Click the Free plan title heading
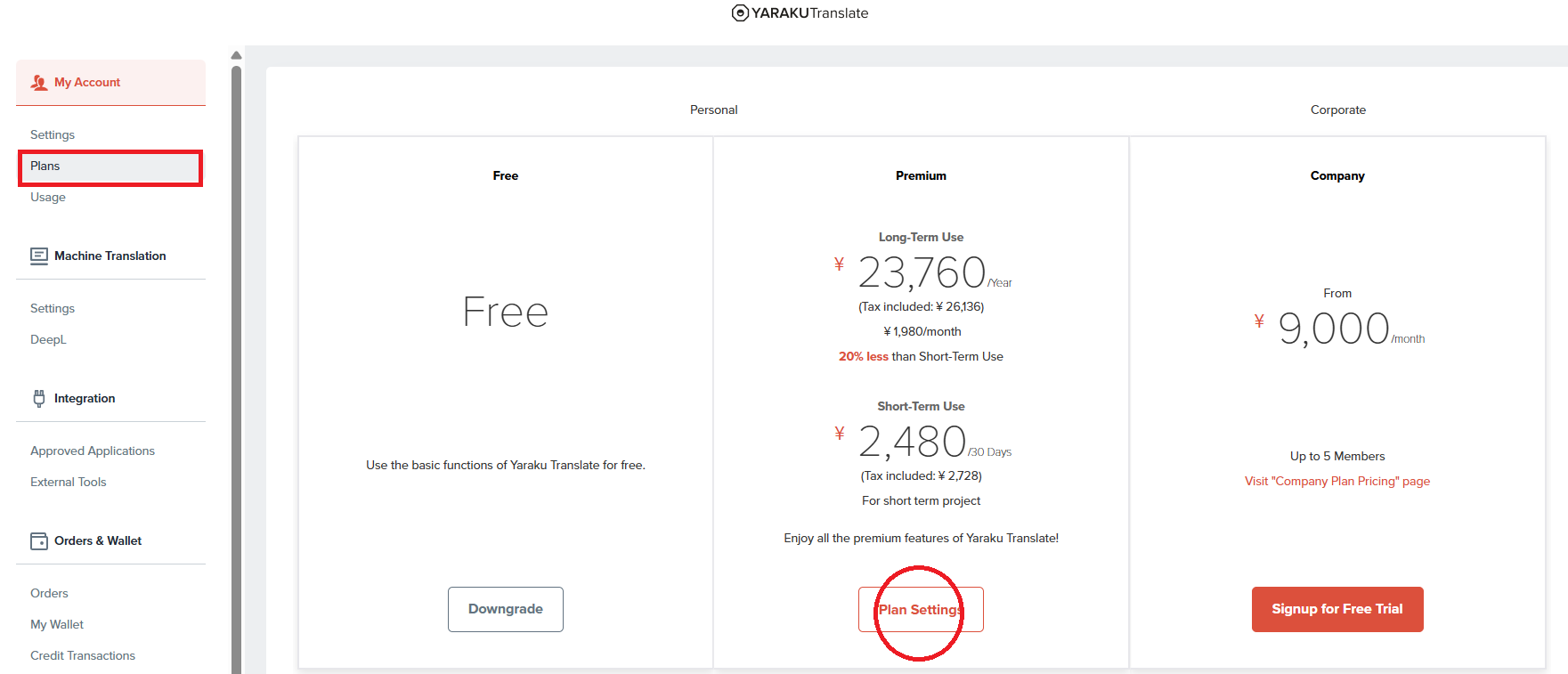 (x=506, y=175)
